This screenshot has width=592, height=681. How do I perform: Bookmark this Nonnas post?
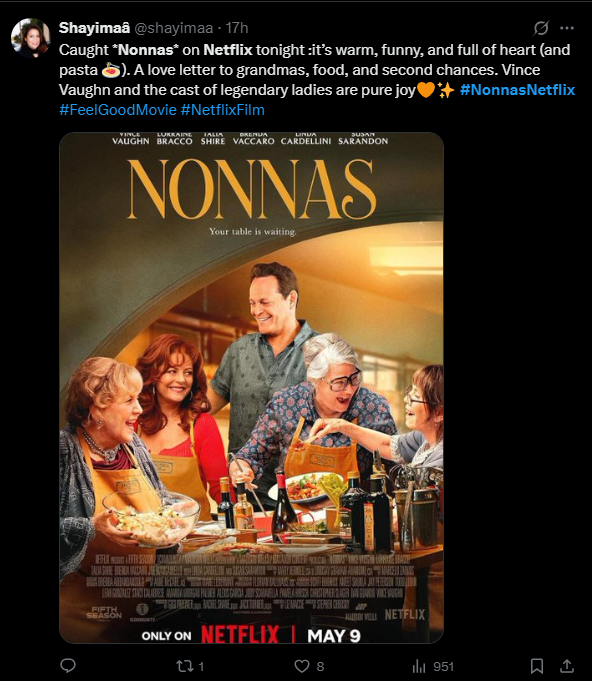coord(537,666)
